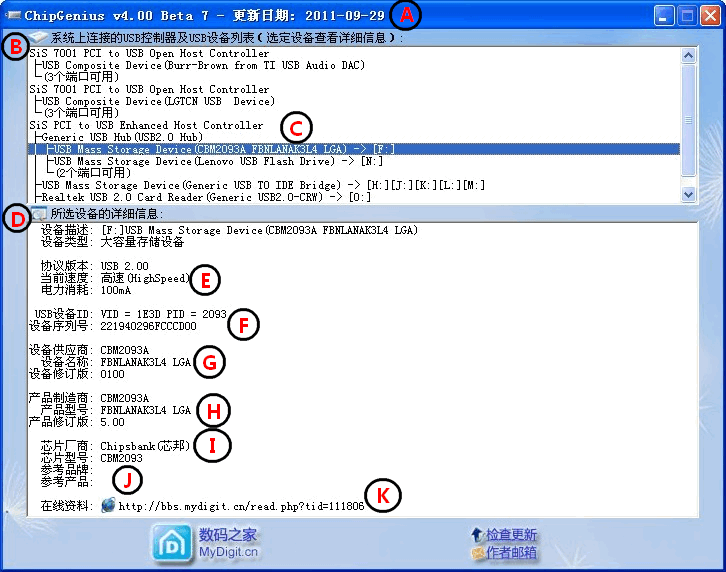Click the 设备类型 大容量存储设备 line
726x572 pixels.
click(x=112, y=242)
